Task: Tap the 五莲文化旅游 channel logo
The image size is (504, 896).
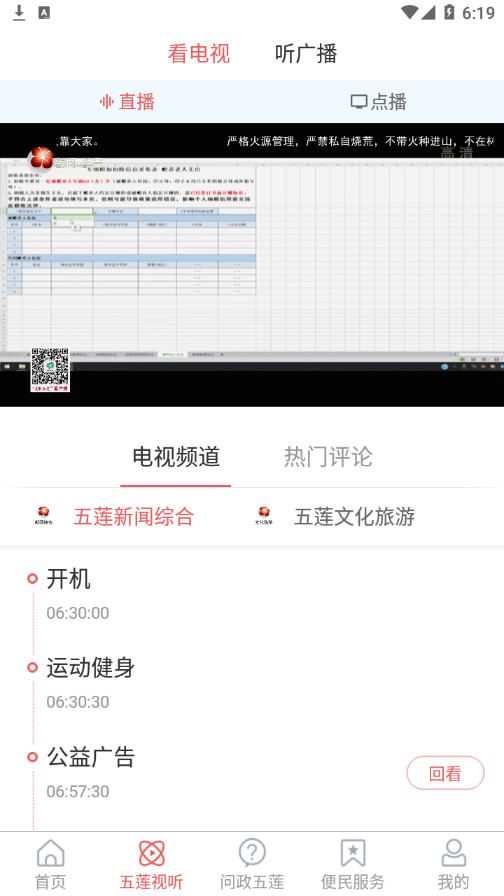Action: tap(263, 515)
